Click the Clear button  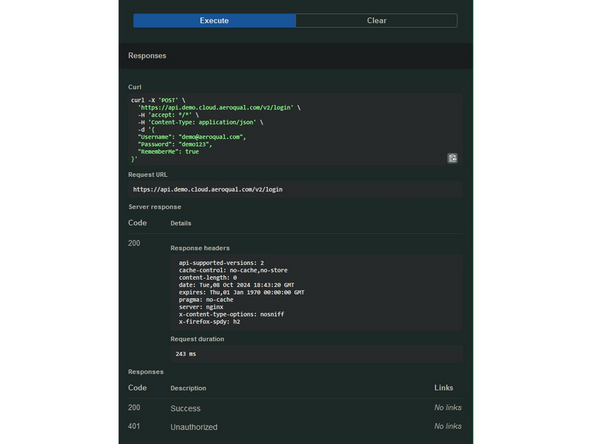click(x=376, y=20)
